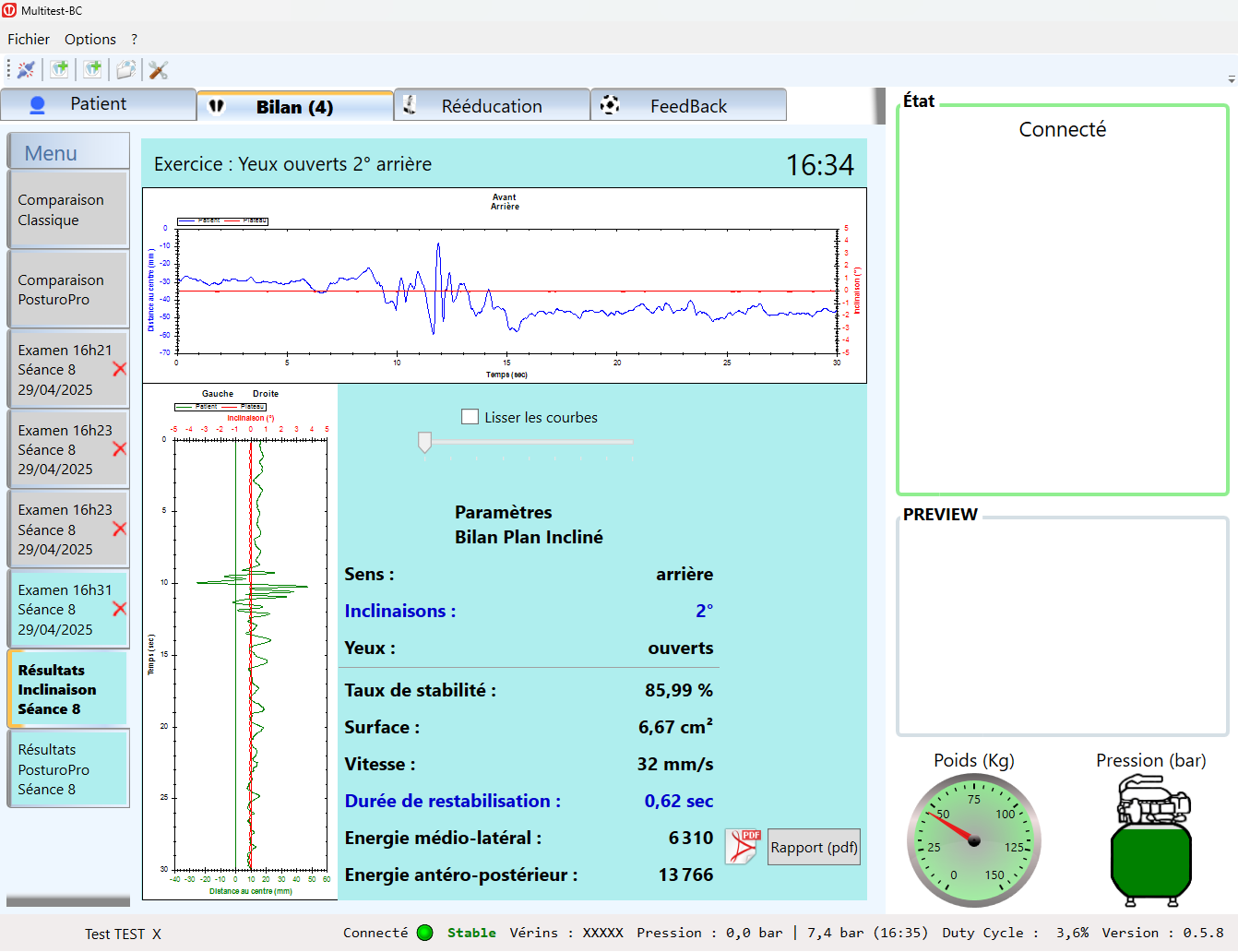The width and height of the screenshot is (1238, 952).
Task: Click the Inclinaisons 2° value
Action: click(704, 611)
